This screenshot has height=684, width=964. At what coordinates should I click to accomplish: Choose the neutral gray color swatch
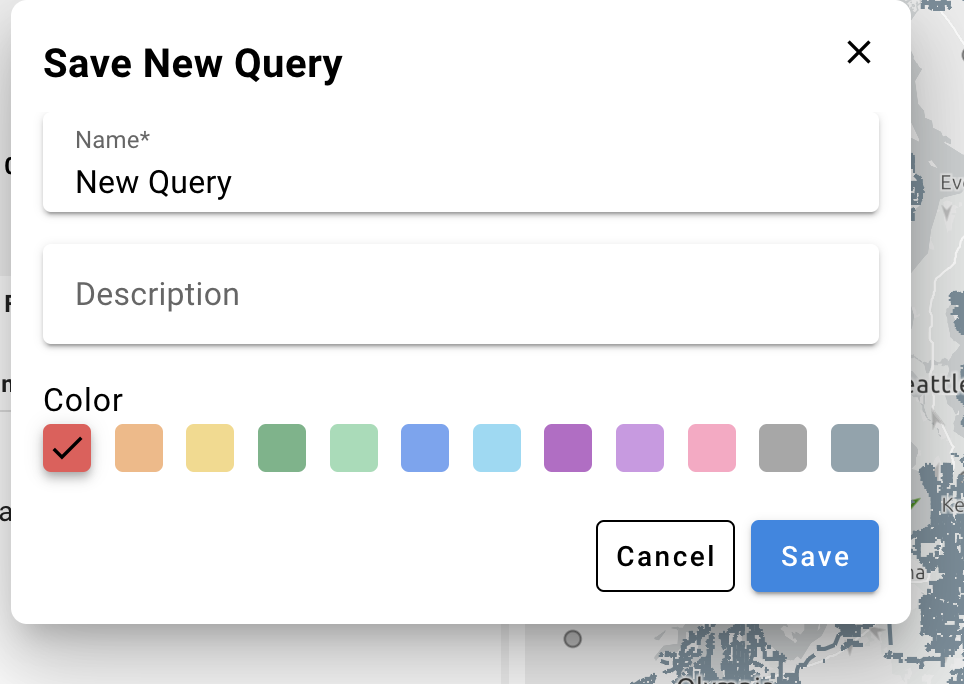[783, 448]
